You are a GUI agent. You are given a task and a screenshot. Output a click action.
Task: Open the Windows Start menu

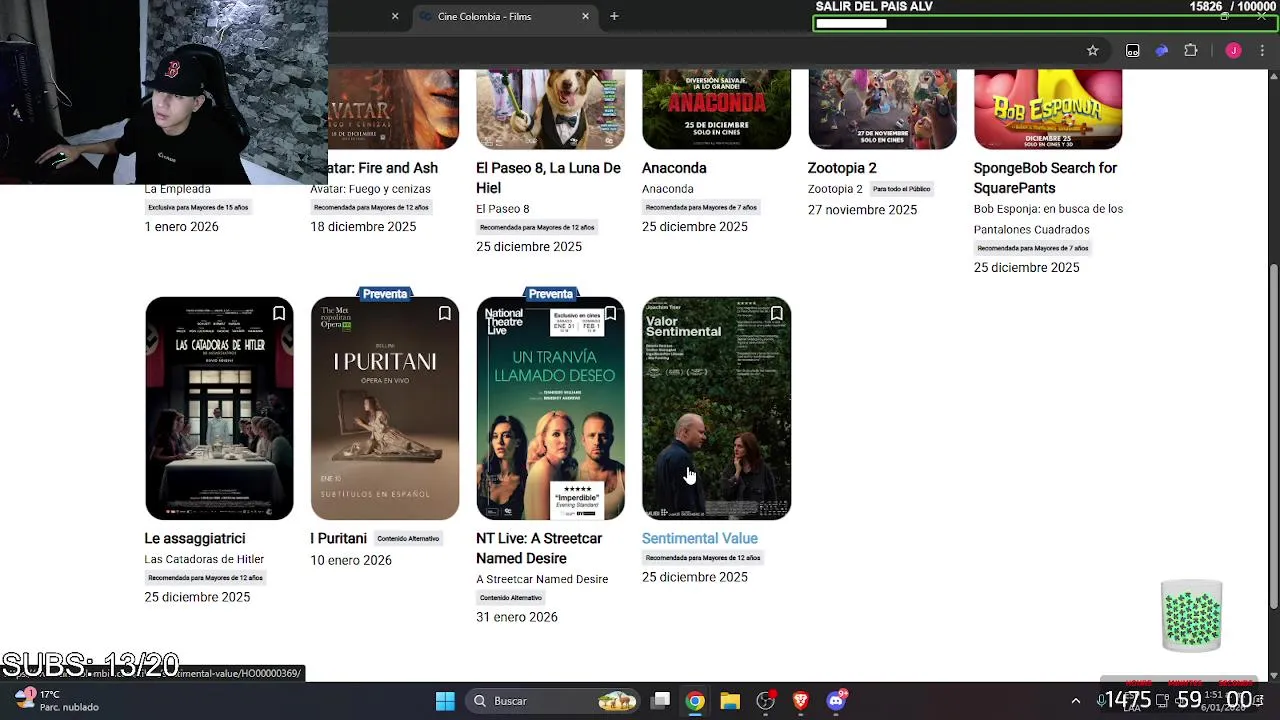click(x=445, y=701)
